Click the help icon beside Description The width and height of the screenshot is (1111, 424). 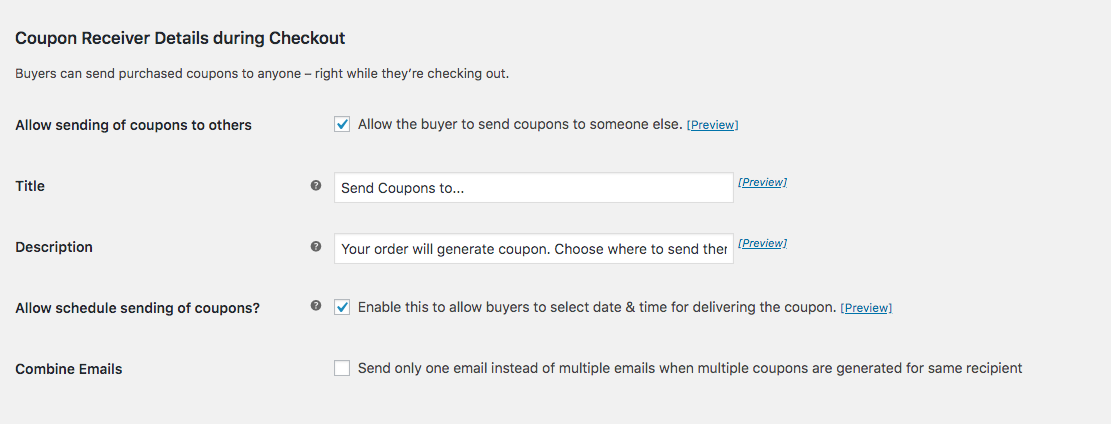click(x=316, y=247)
